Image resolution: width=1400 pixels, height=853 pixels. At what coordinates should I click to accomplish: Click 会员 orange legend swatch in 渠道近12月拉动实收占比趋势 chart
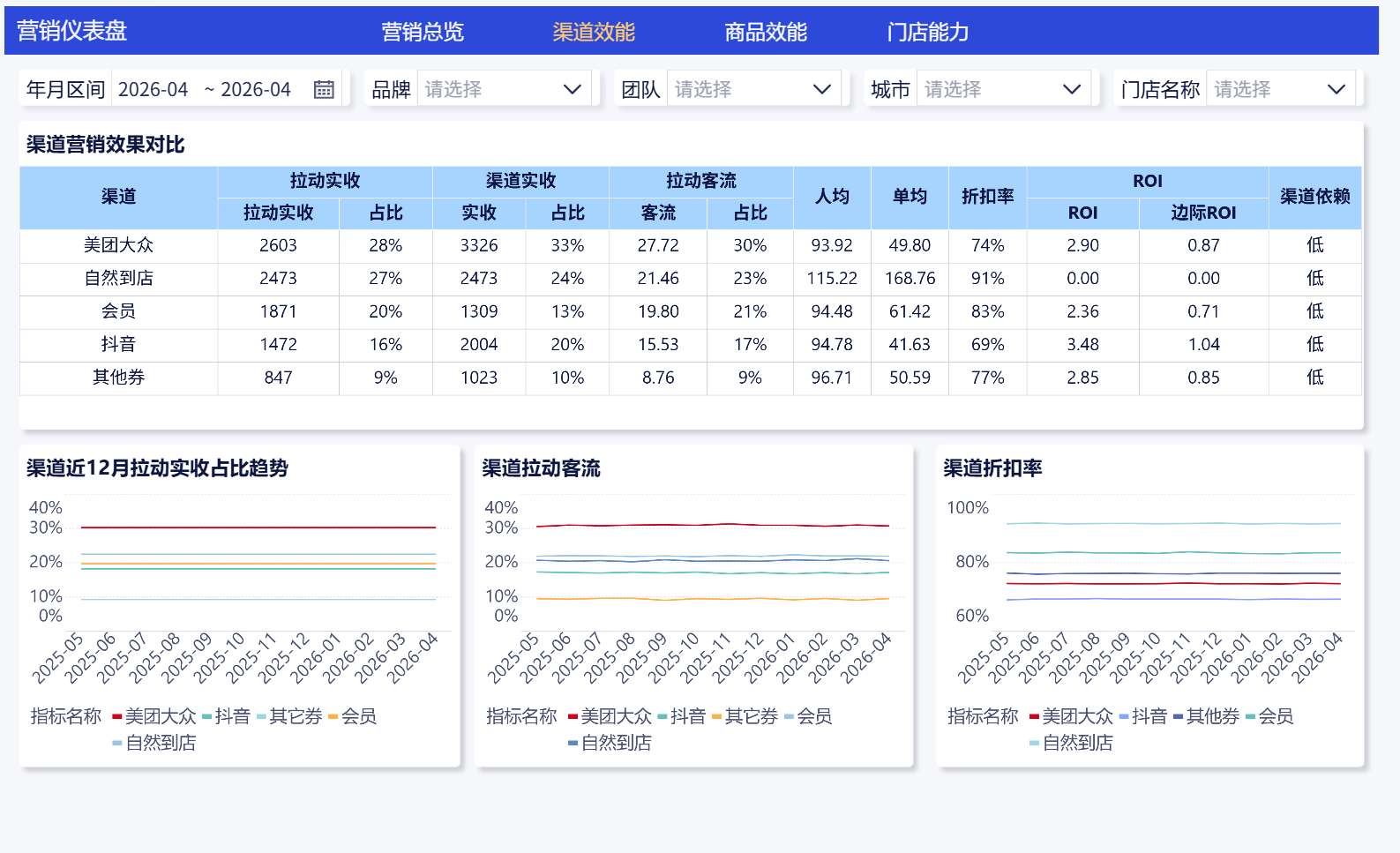pyautogui.click(x=333, y=716)
